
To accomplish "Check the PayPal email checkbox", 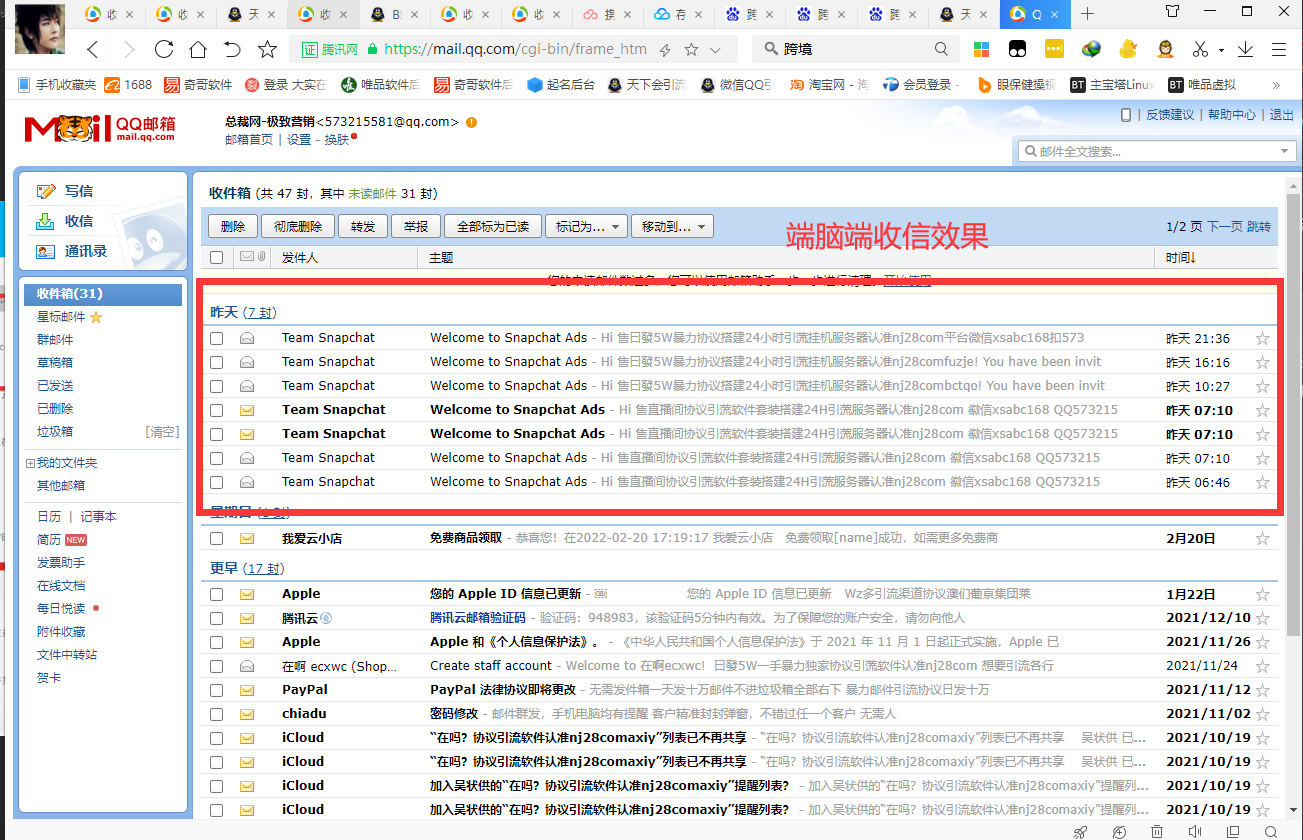I will [217, 690].
